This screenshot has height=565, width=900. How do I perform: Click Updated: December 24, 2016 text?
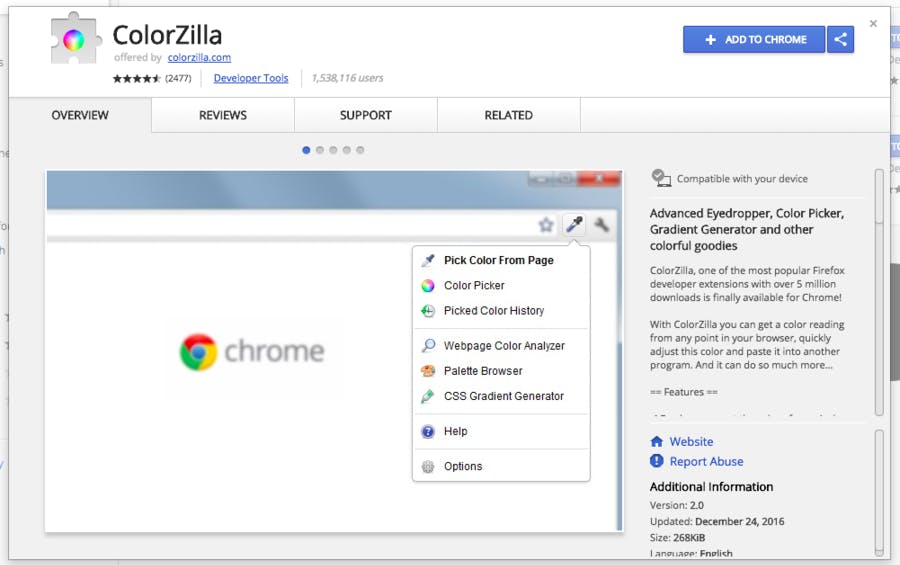point(717,521)
